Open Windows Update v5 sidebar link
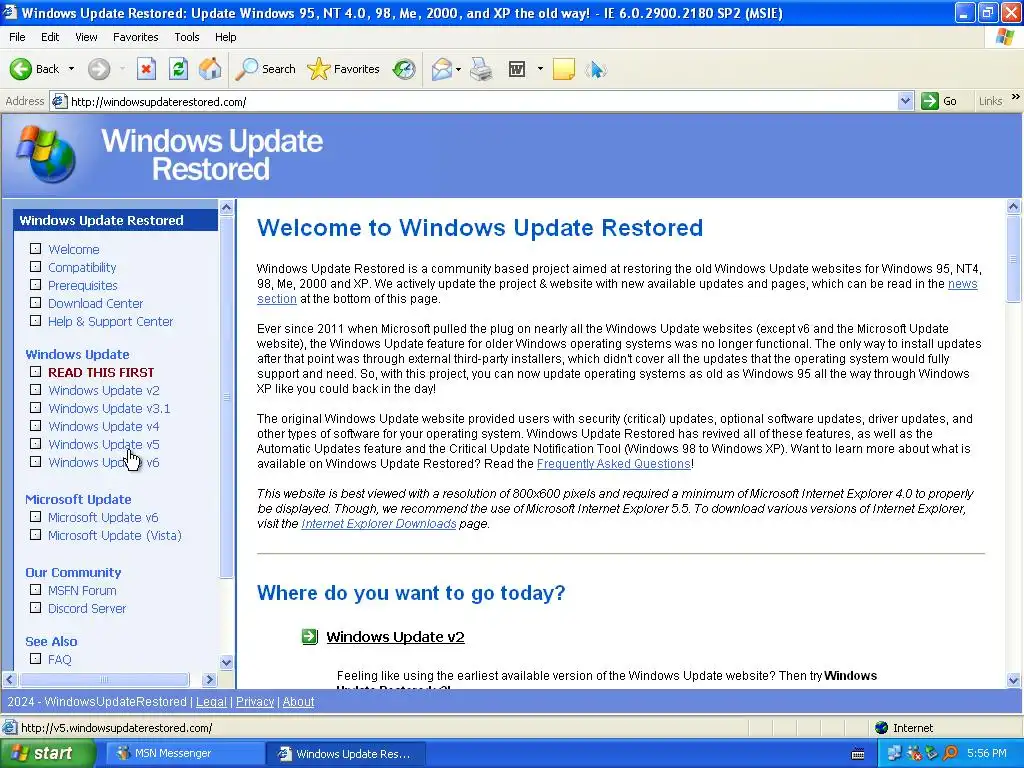 coord(104,444)
